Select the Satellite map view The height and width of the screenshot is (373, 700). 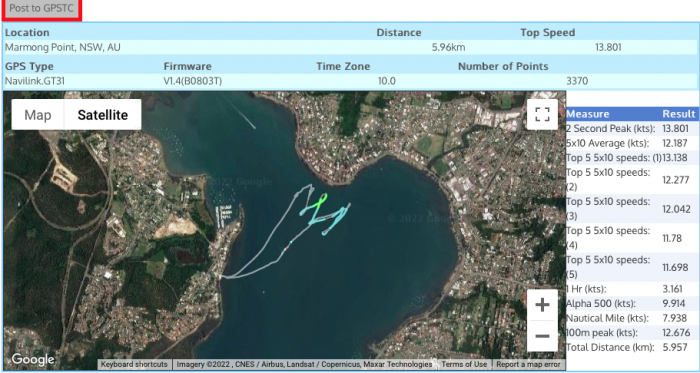[x=103, y=115]
